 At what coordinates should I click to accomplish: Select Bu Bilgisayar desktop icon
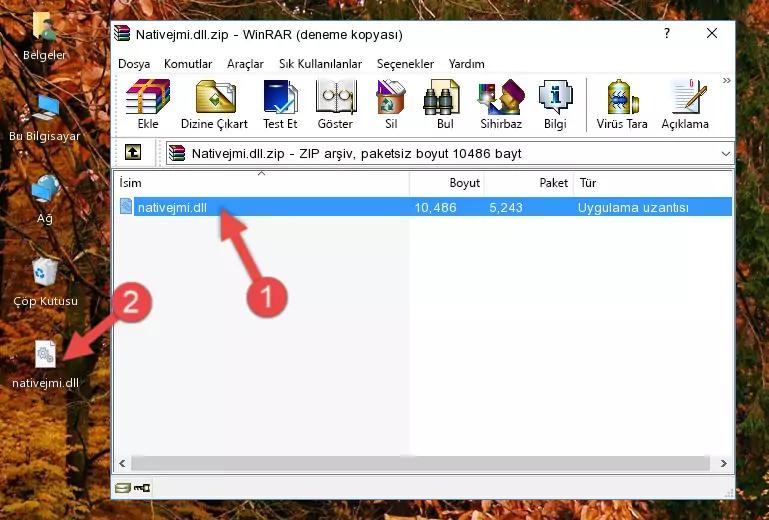pos(45,118)
